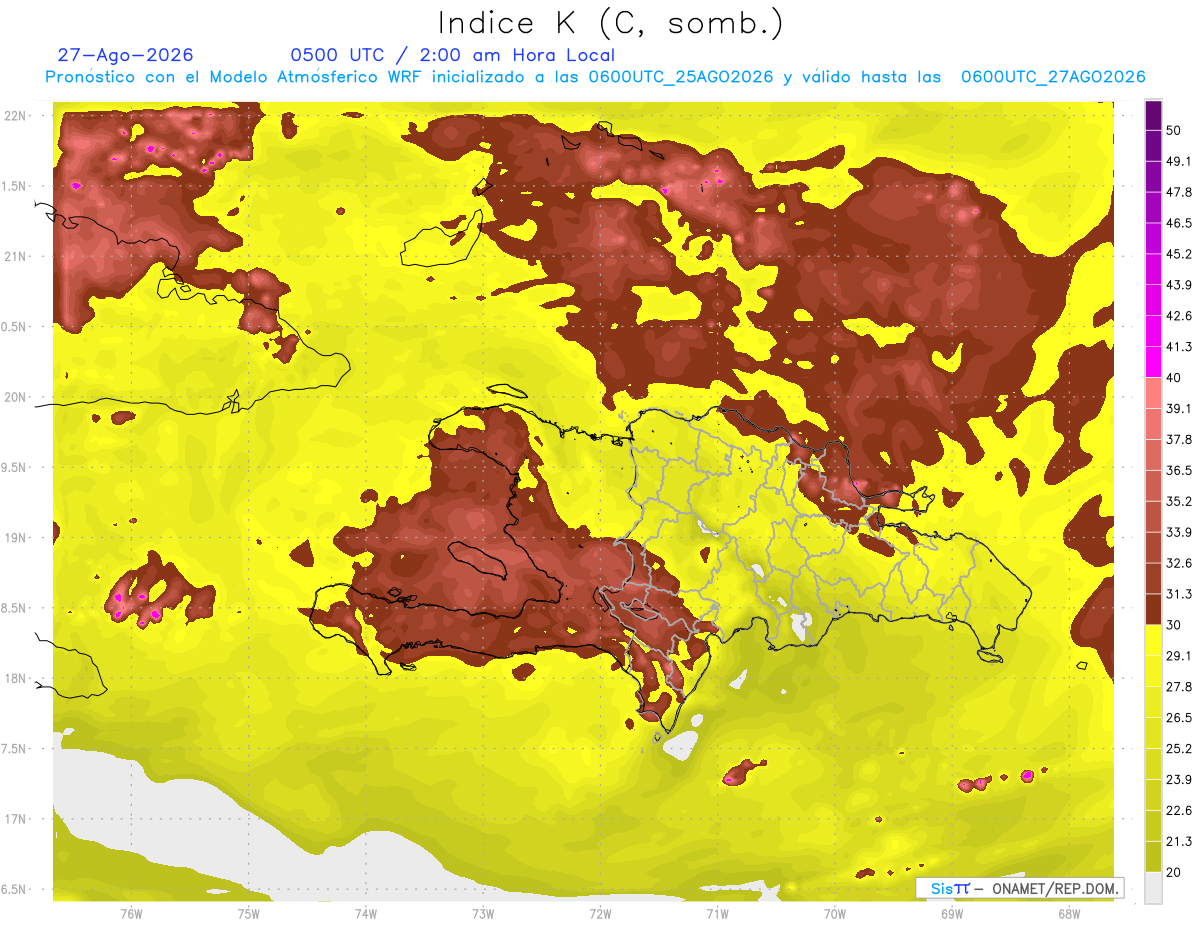Click the '73W' longitude axis label

[483, 913]
